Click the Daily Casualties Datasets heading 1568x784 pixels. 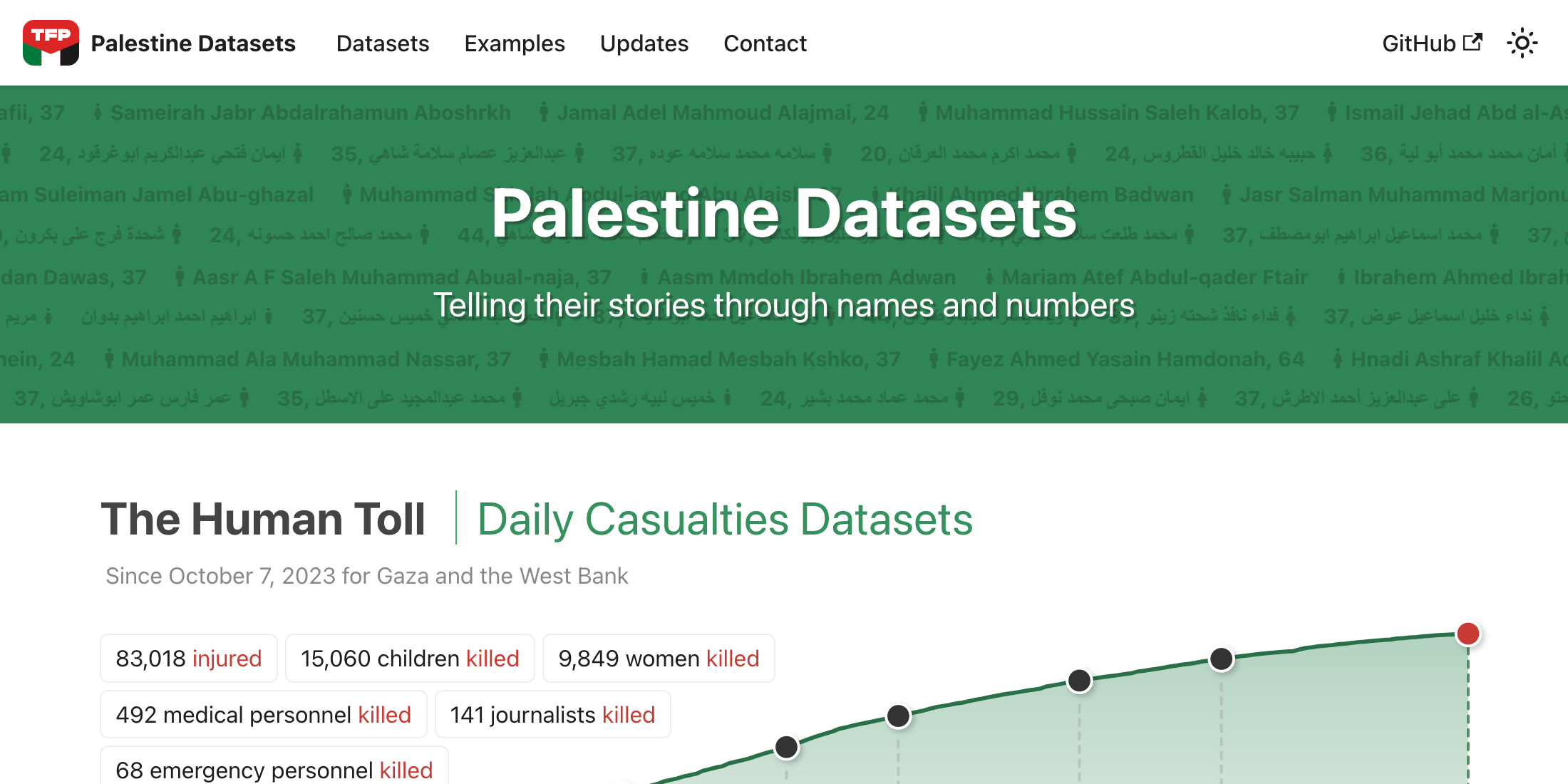click(725, 519)
